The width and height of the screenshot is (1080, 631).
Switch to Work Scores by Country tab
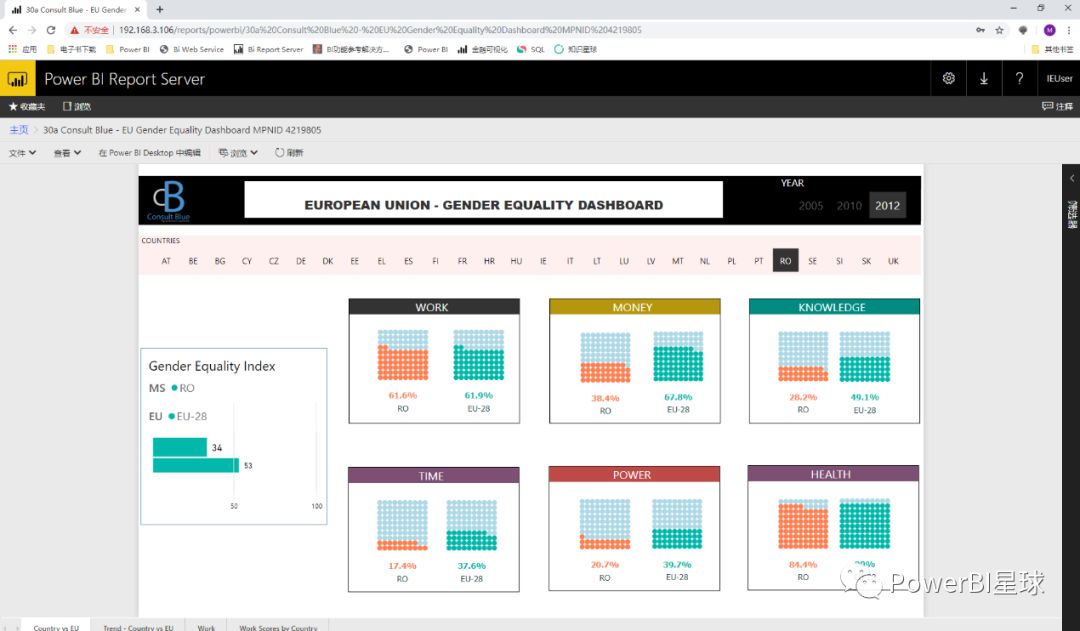pos(278,628)
